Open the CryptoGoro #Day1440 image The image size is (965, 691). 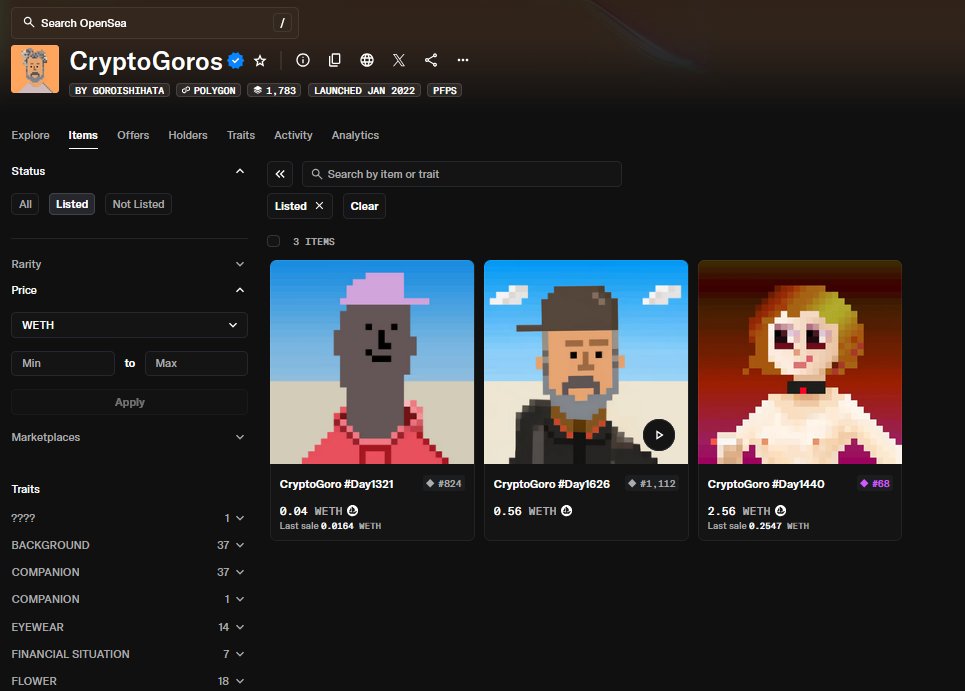coord(800,362)
